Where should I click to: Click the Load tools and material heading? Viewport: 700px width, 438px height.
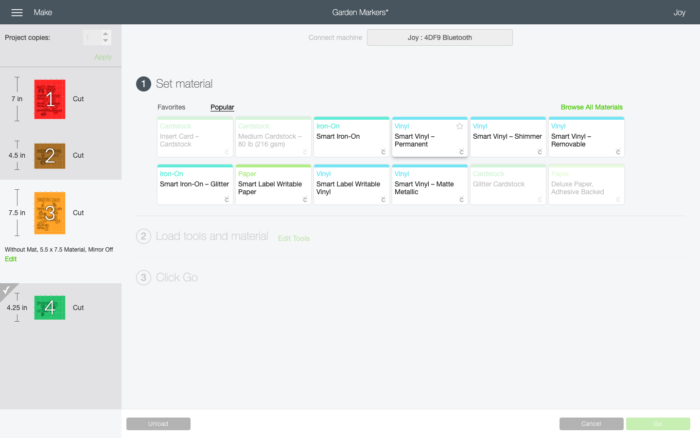(x=212, y=236)
